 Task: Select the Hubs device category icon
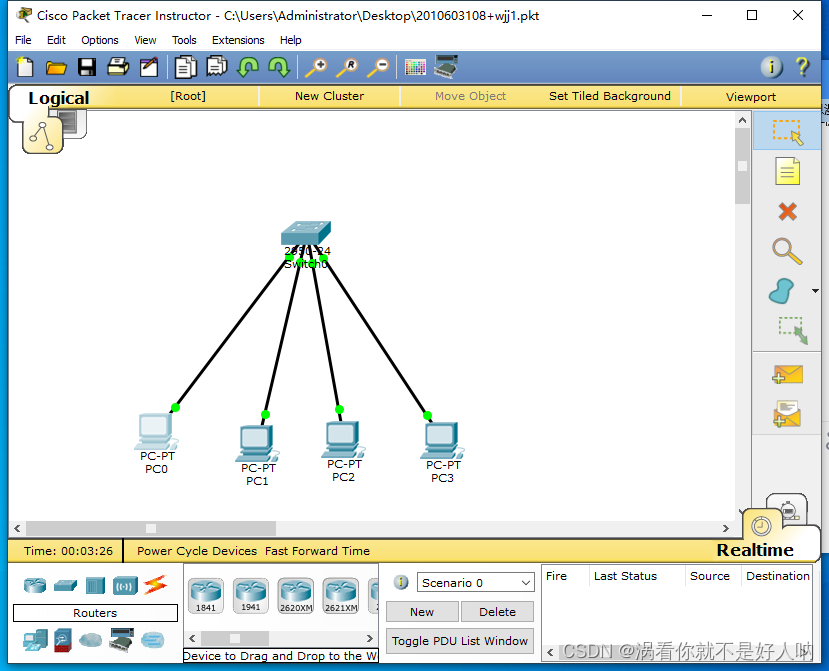[95, 586]
